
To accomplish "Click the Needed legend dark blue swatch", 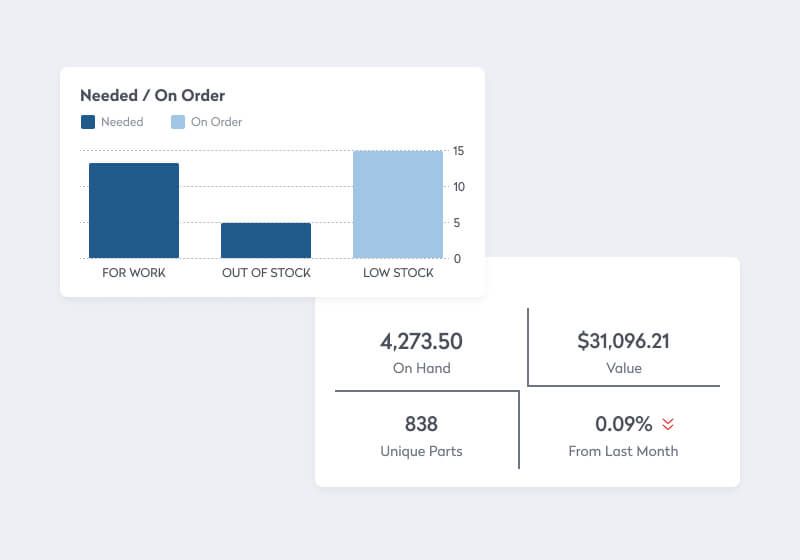I will [x=88, y=122].
